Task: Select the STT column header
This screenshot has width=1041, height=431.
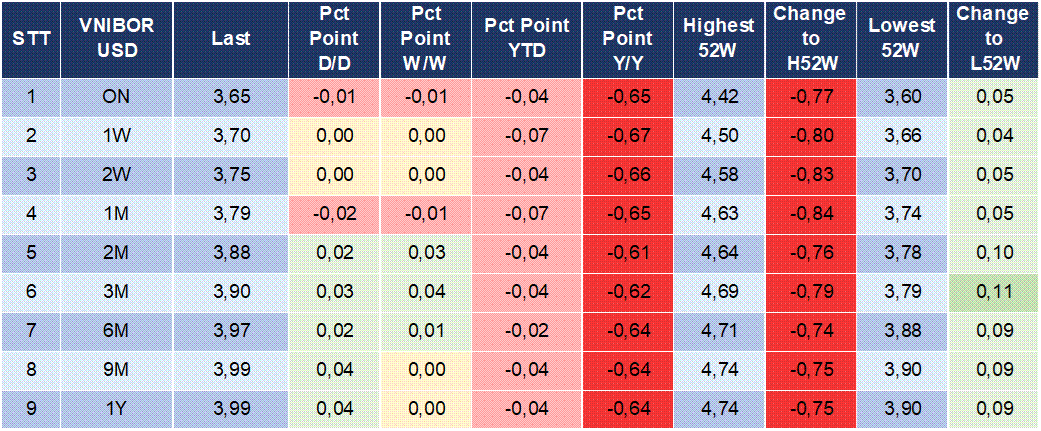Action: click(30, 39)
